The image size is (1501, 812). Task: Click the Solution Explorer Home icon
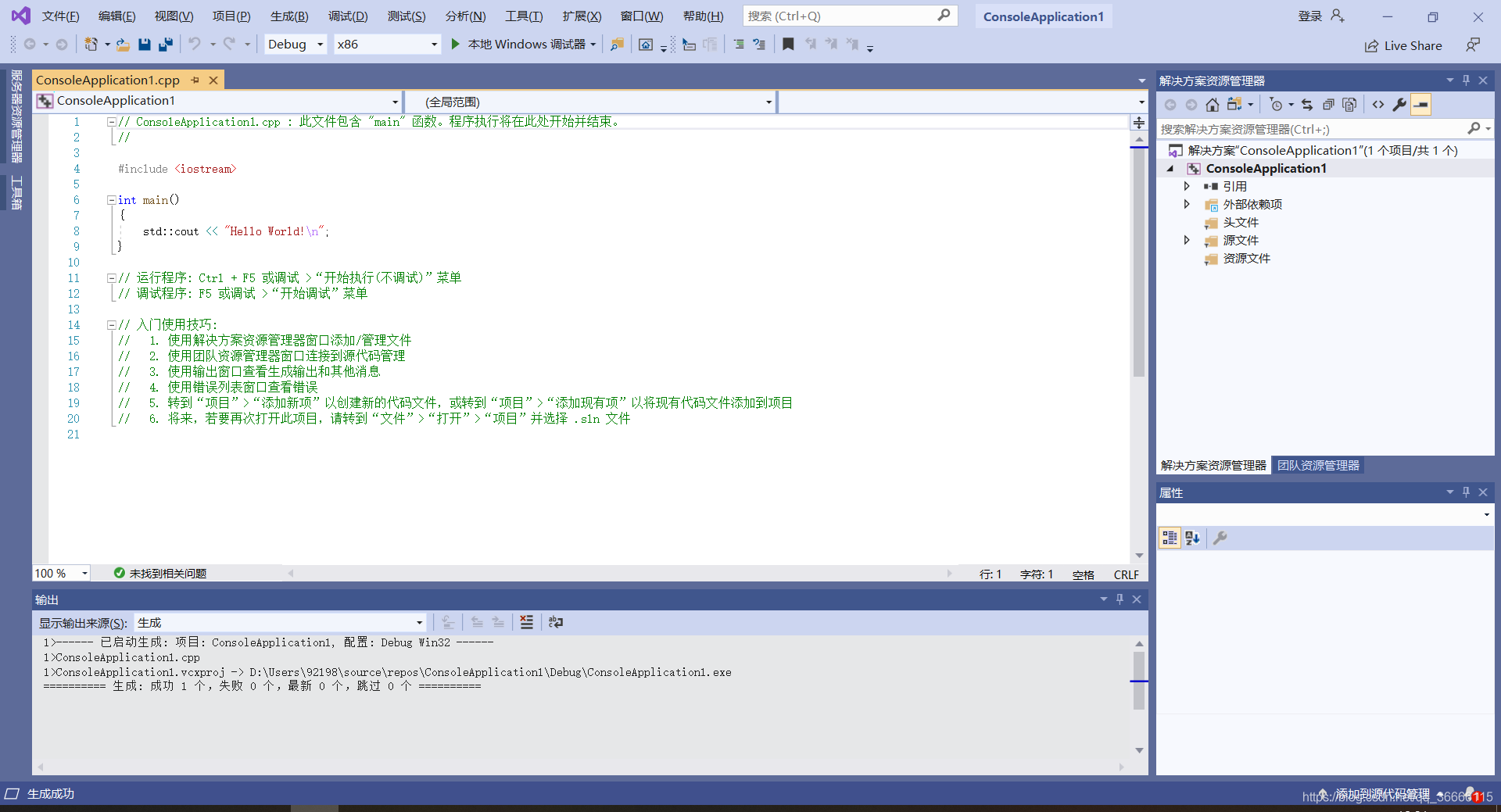[x=1212, y=105]
